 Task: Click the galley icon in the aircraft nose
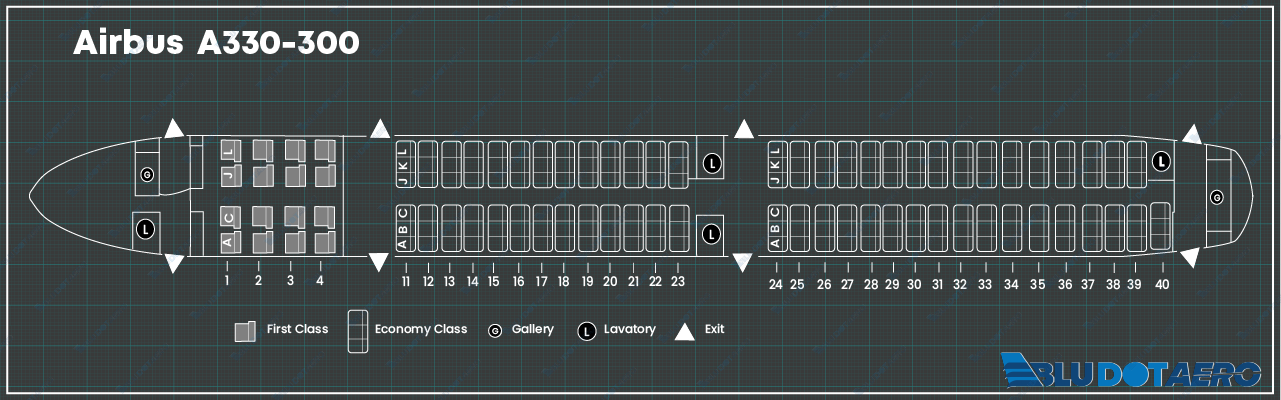click(147, 175)
